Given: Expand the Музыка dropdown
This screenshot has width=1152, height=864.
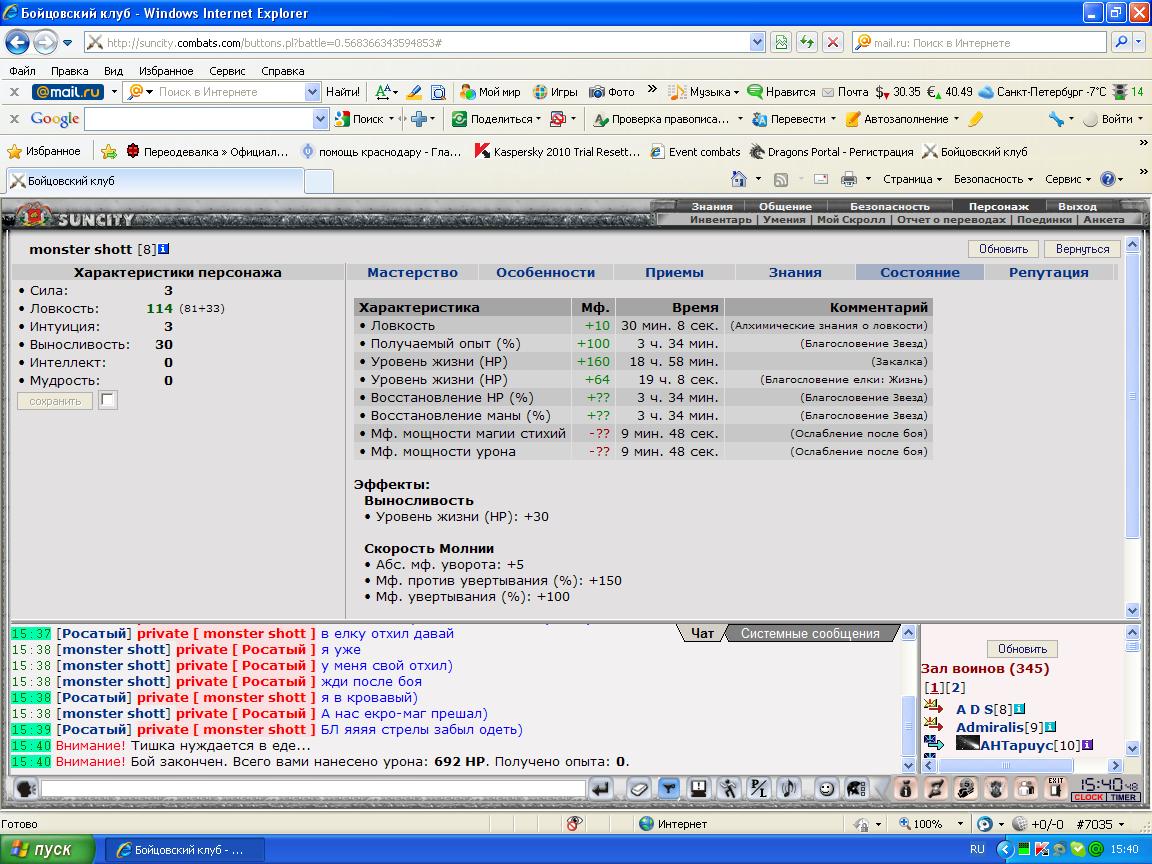Looking at the screenshot, I should (736, 93).
